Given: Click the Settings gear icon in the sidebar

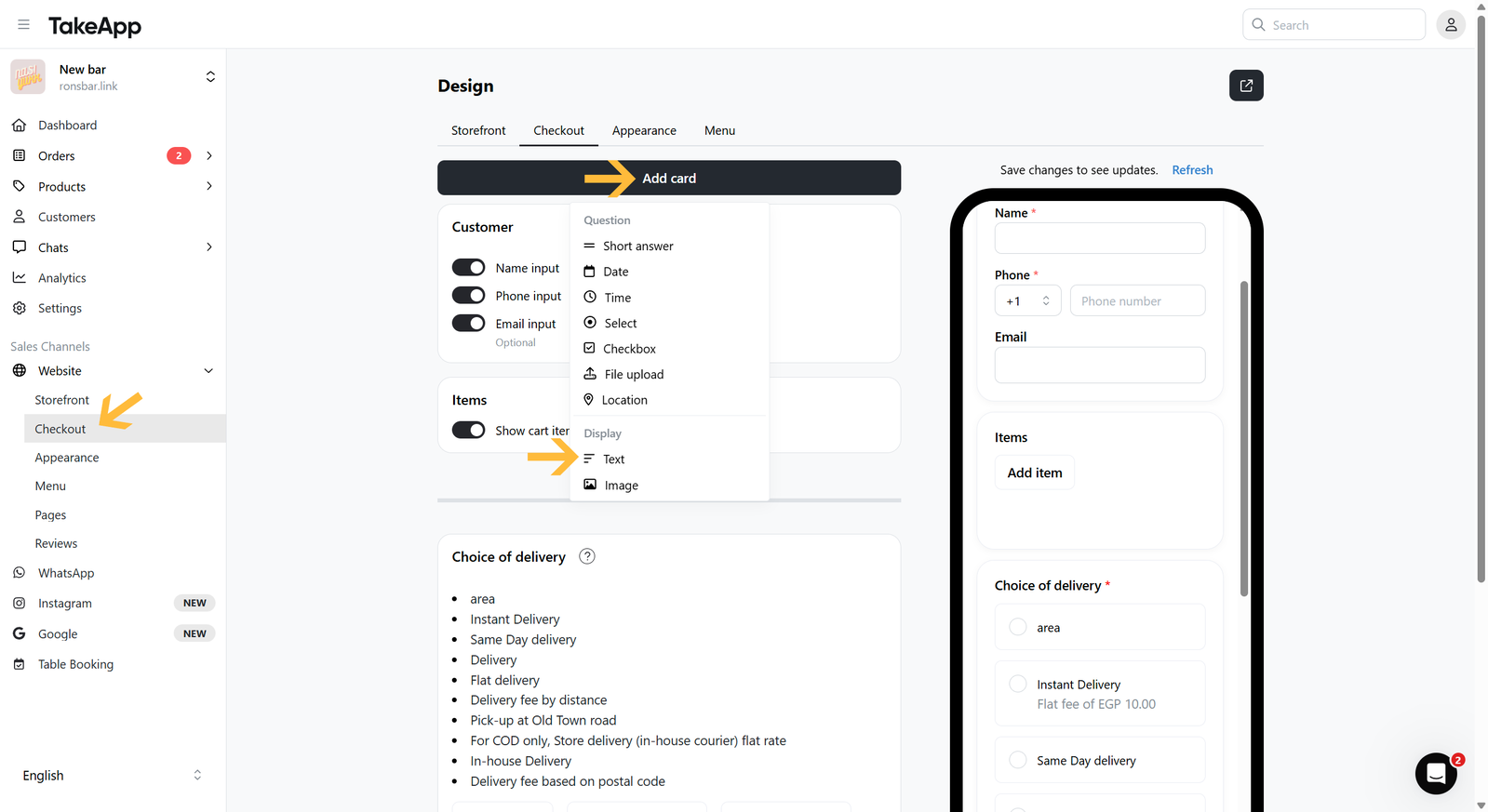Looking at the screenshot, I should pos(19,308).
